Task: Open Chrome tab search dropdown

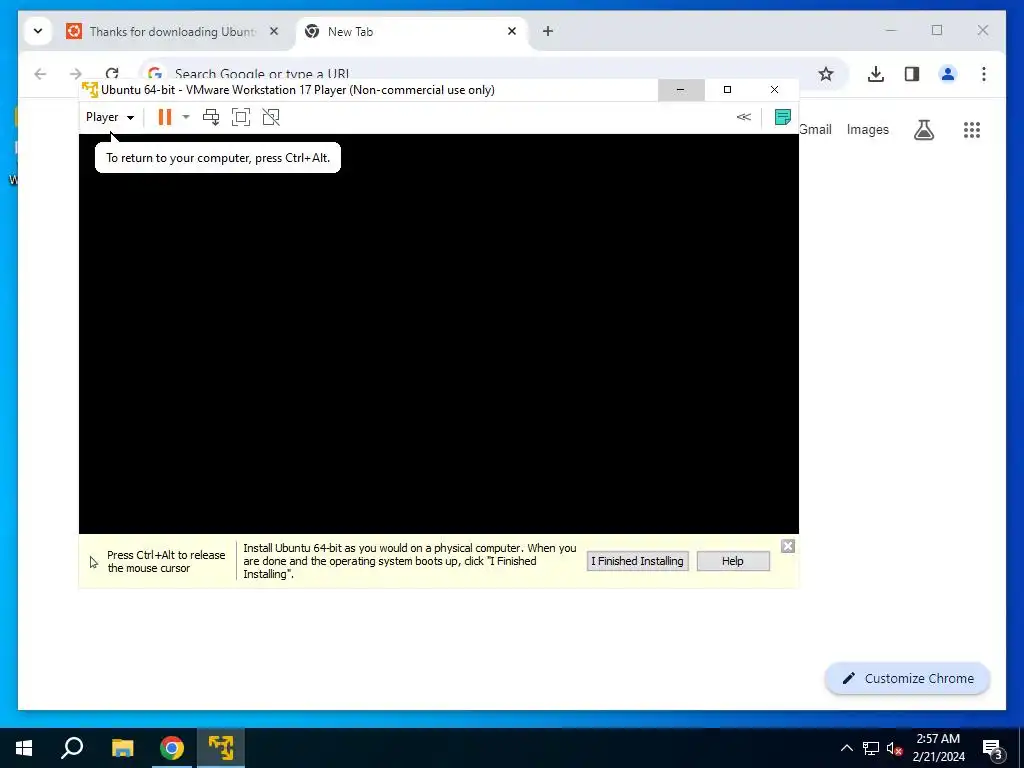Action: tap(38, 31)
